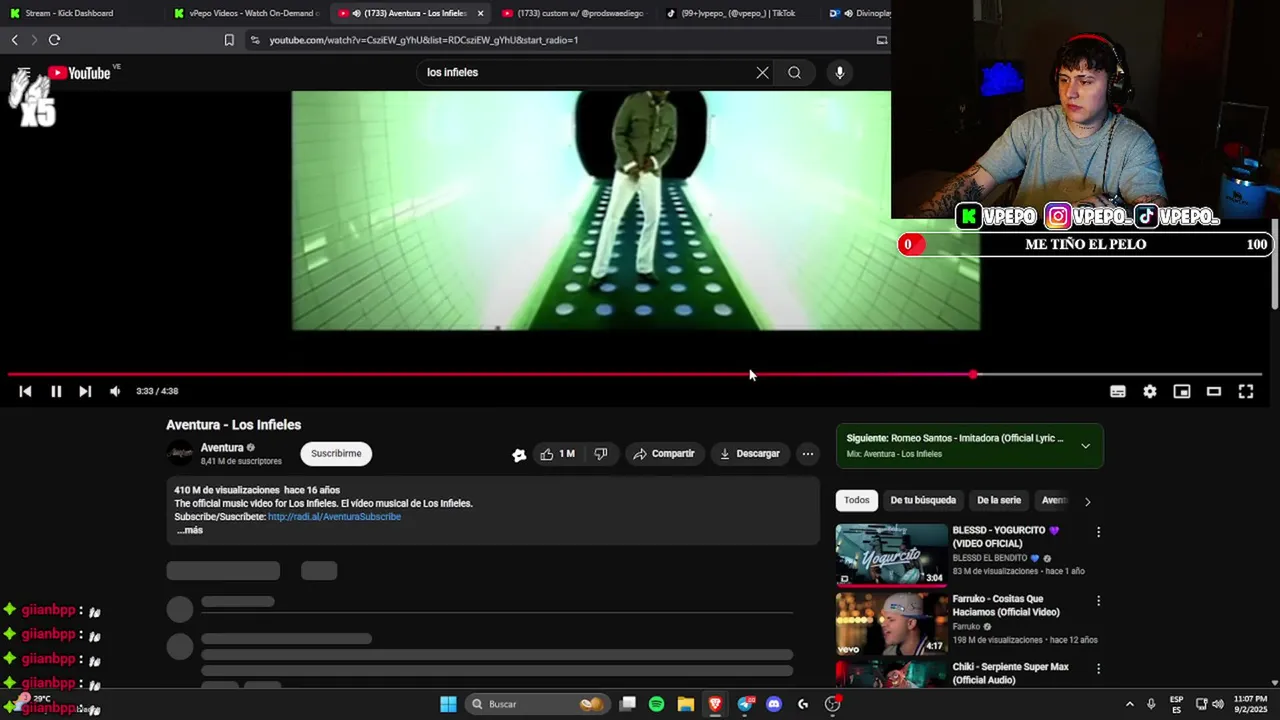Open the Compartir share dialog
Viewport: 1280px width, 720px height.
point(664,454)
